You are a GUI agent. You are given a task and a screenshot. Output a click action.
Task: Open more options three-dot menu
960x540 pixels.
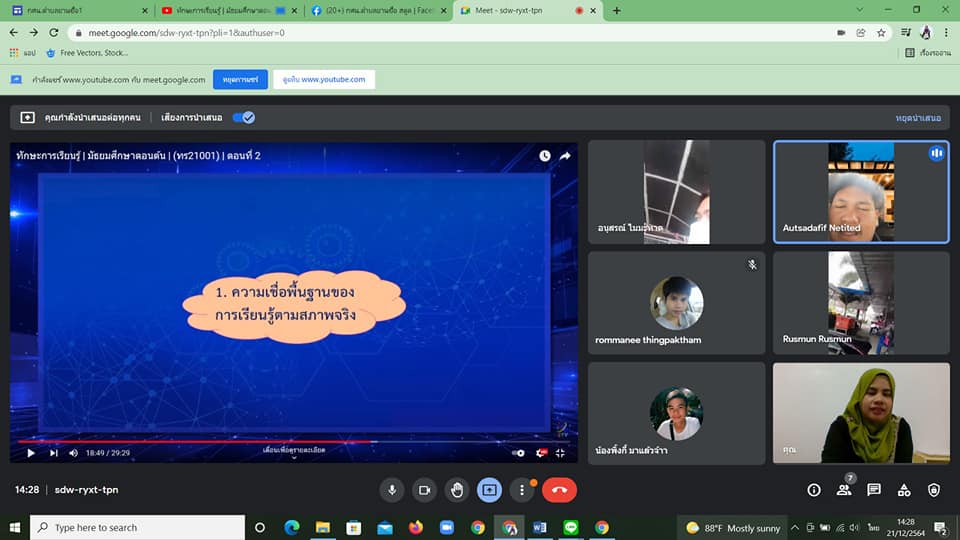point(521,490)
